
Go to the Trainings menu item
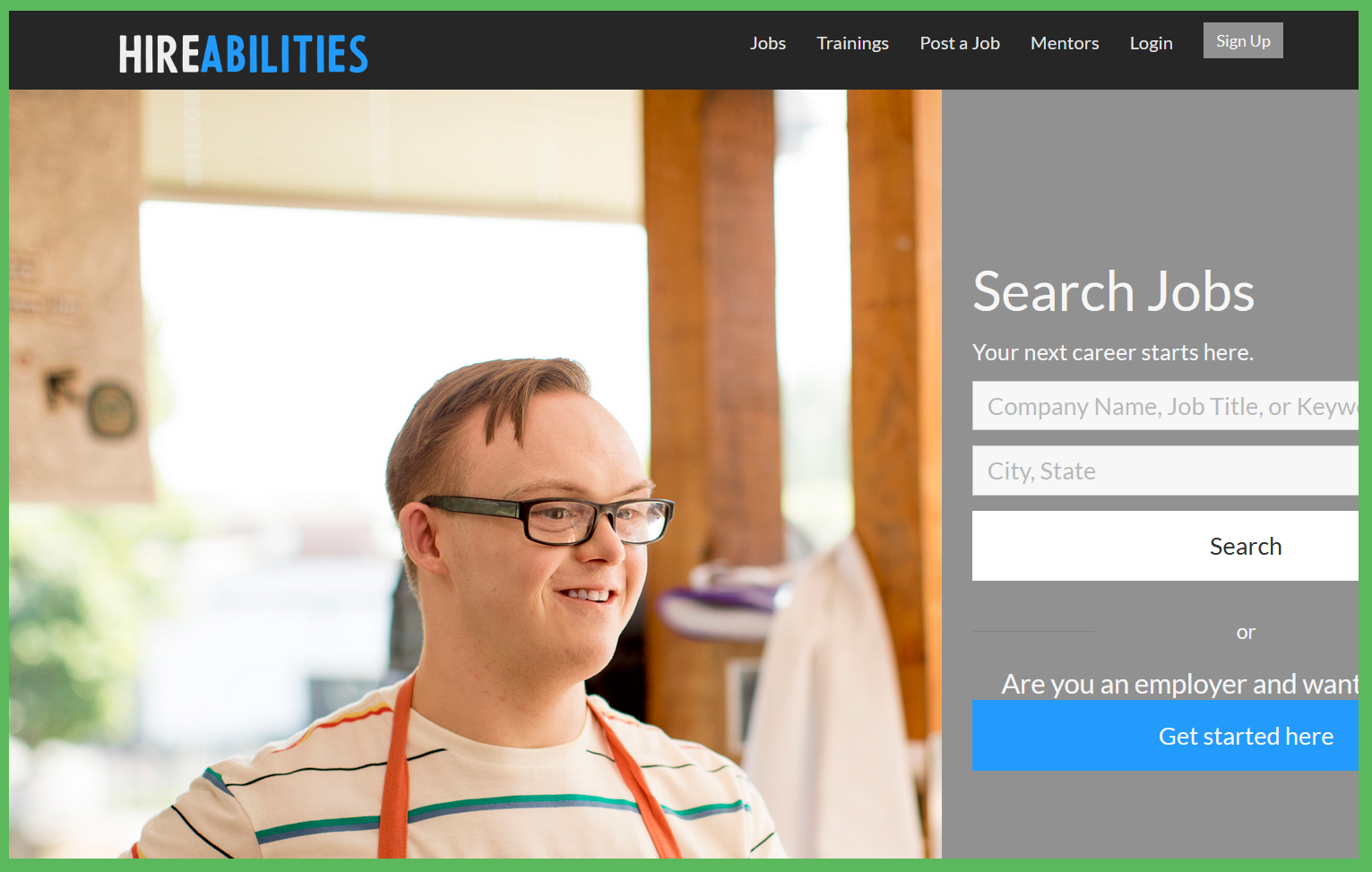(852, 43)
